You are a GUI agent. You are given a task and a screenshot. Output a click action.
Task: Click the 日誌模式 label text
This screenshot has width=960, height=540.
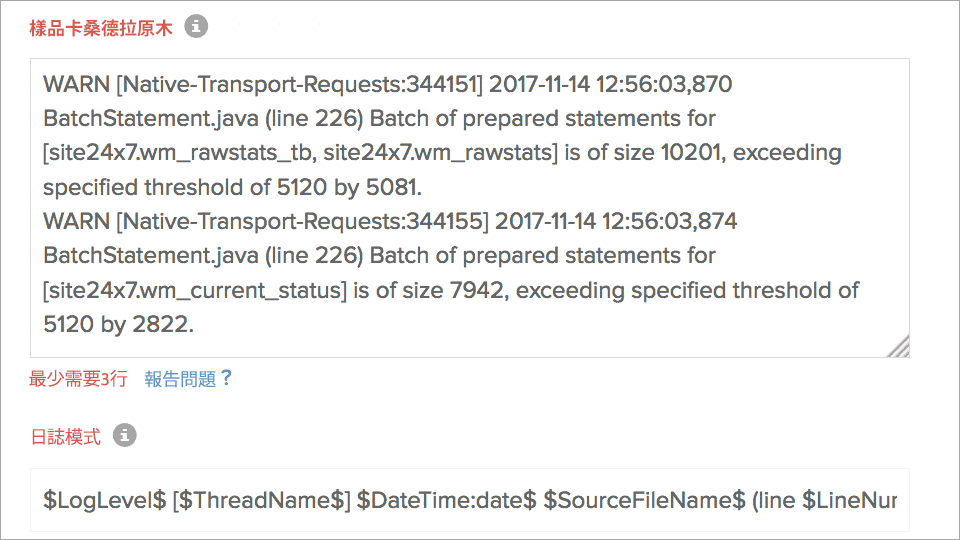pos(65,437)
